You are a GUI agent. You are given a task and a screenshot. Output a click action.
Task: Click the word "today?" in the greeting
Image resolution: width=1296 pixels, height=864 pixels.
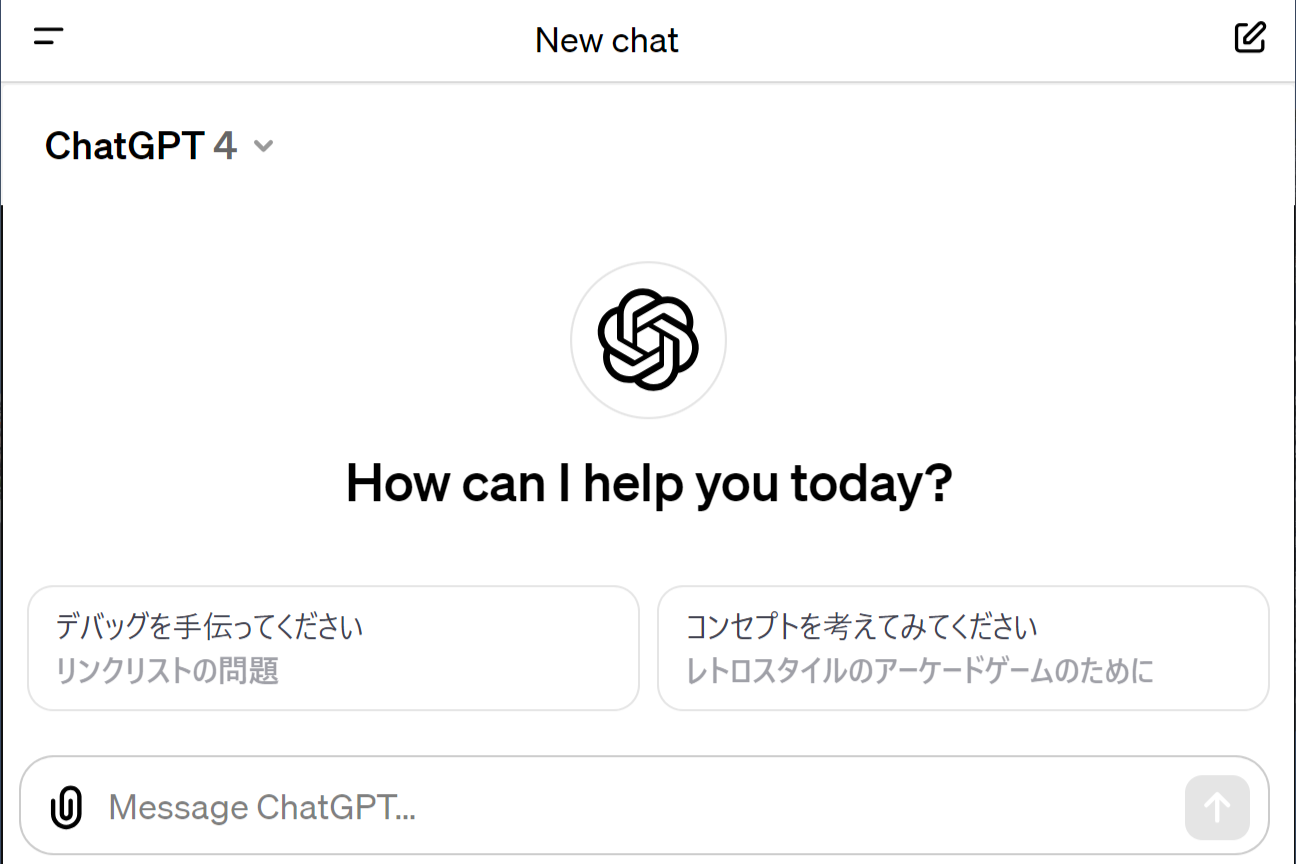click(871, 484)
